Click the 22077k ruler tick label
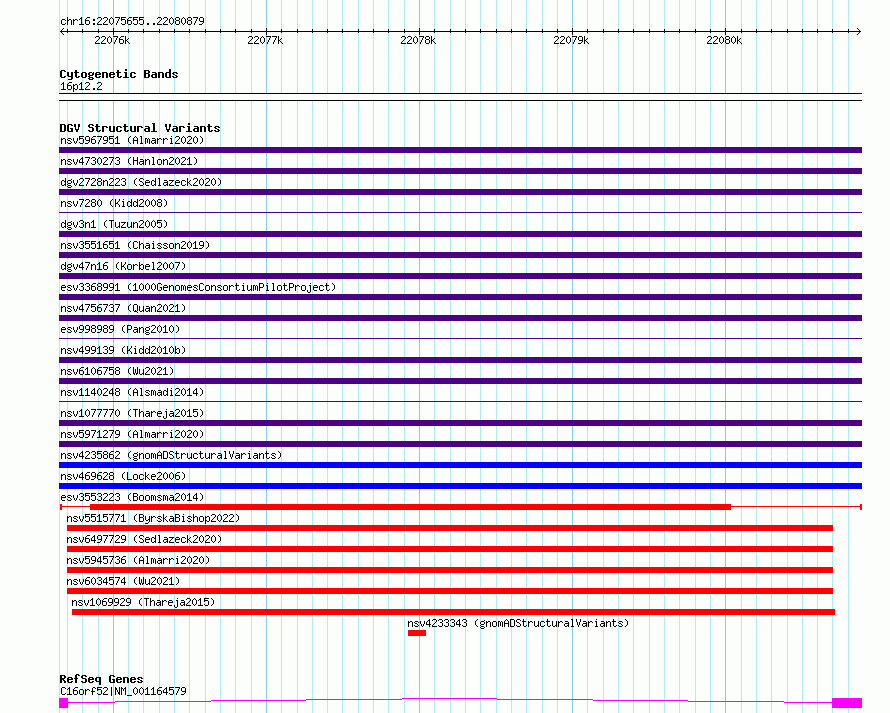 [265, 40]
